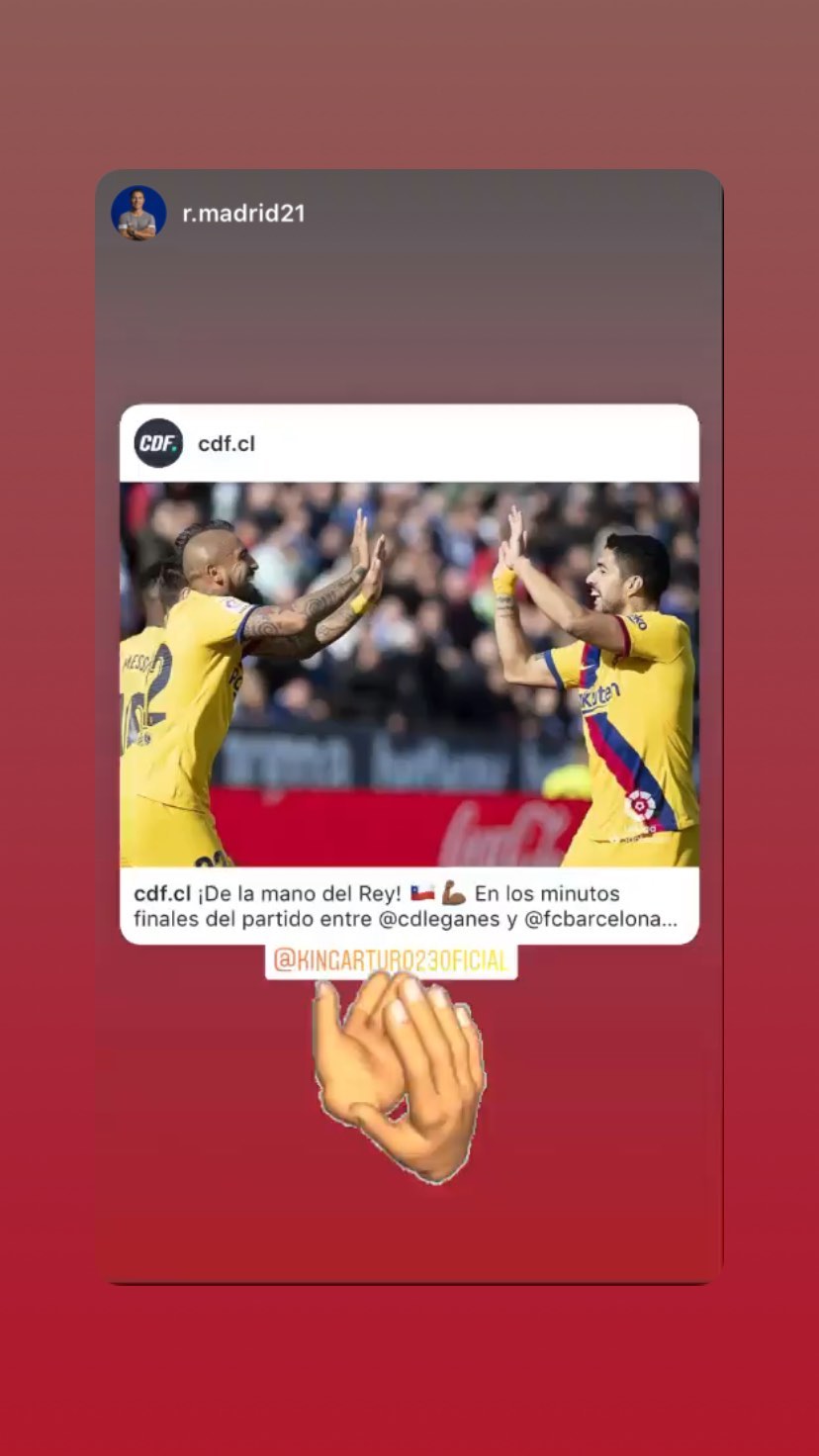Tap the cdf.cl header username
Image resolution: width=819 pixels, height=1456 pixels.
pyautogui.click(x=227, y=443)
